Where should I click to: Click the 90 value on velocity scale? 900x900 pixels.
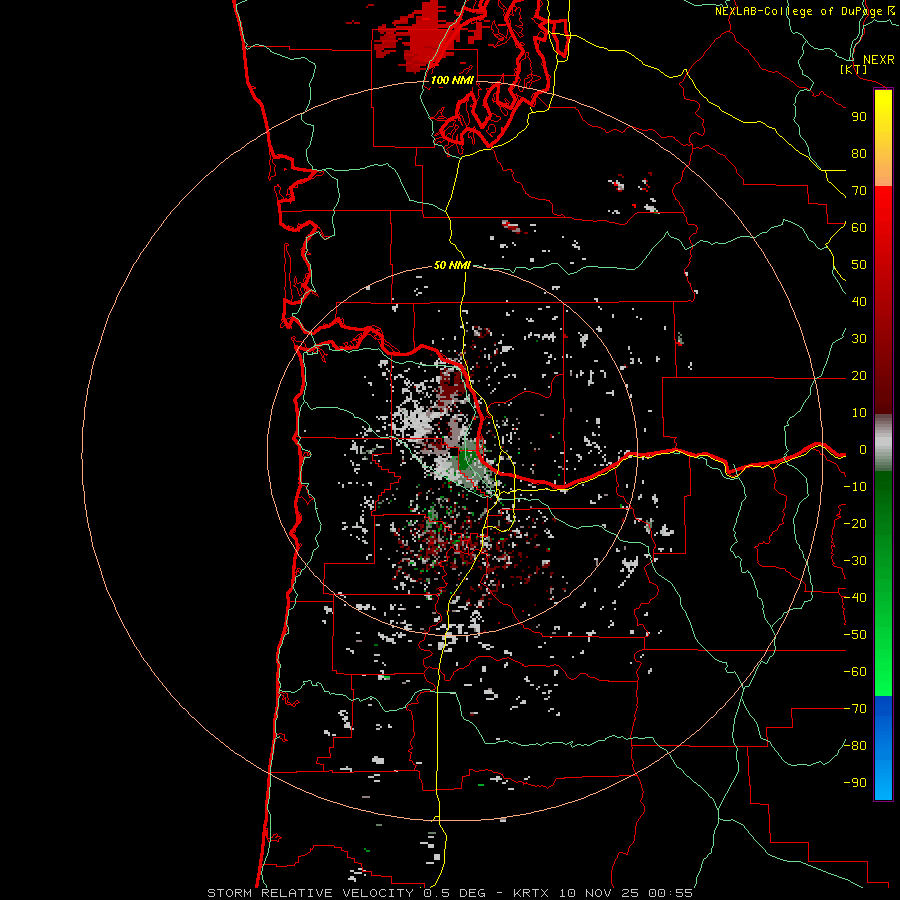(x=859, y=117)
